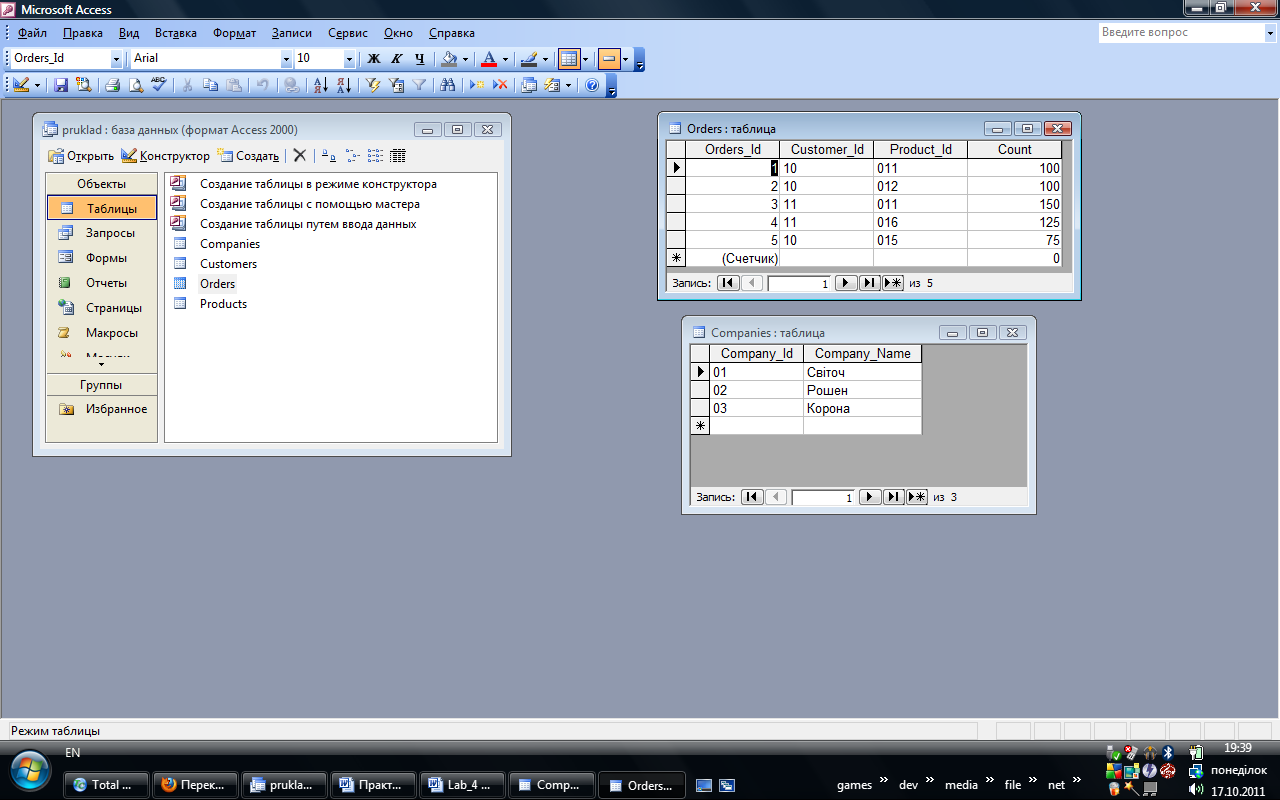The image size is (1280, 800).
Task: Click Создать in the pruklad window
Action: (x=248, y=156)
